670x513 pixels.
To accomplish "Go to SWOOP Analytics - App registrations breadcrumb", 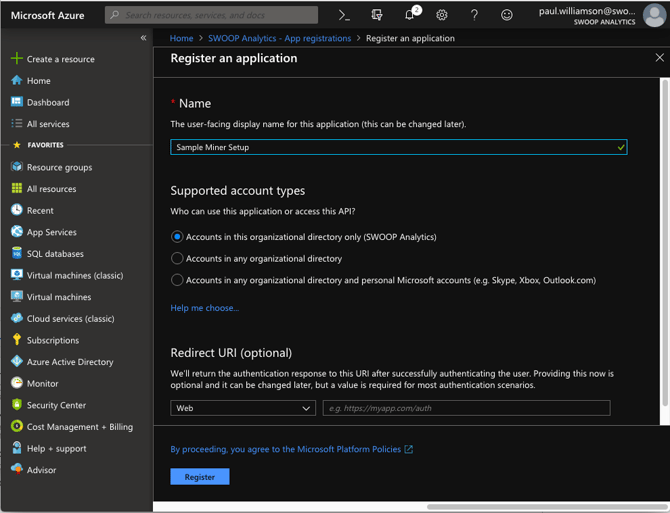I will point(279,38).
